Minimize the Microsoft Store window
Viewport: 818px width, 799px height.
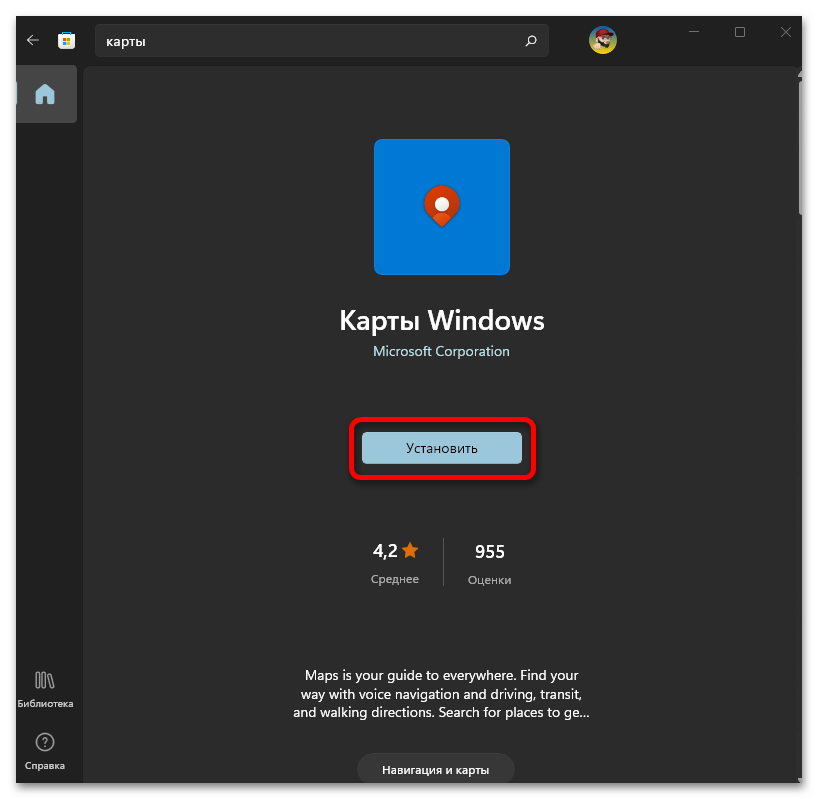694,33
